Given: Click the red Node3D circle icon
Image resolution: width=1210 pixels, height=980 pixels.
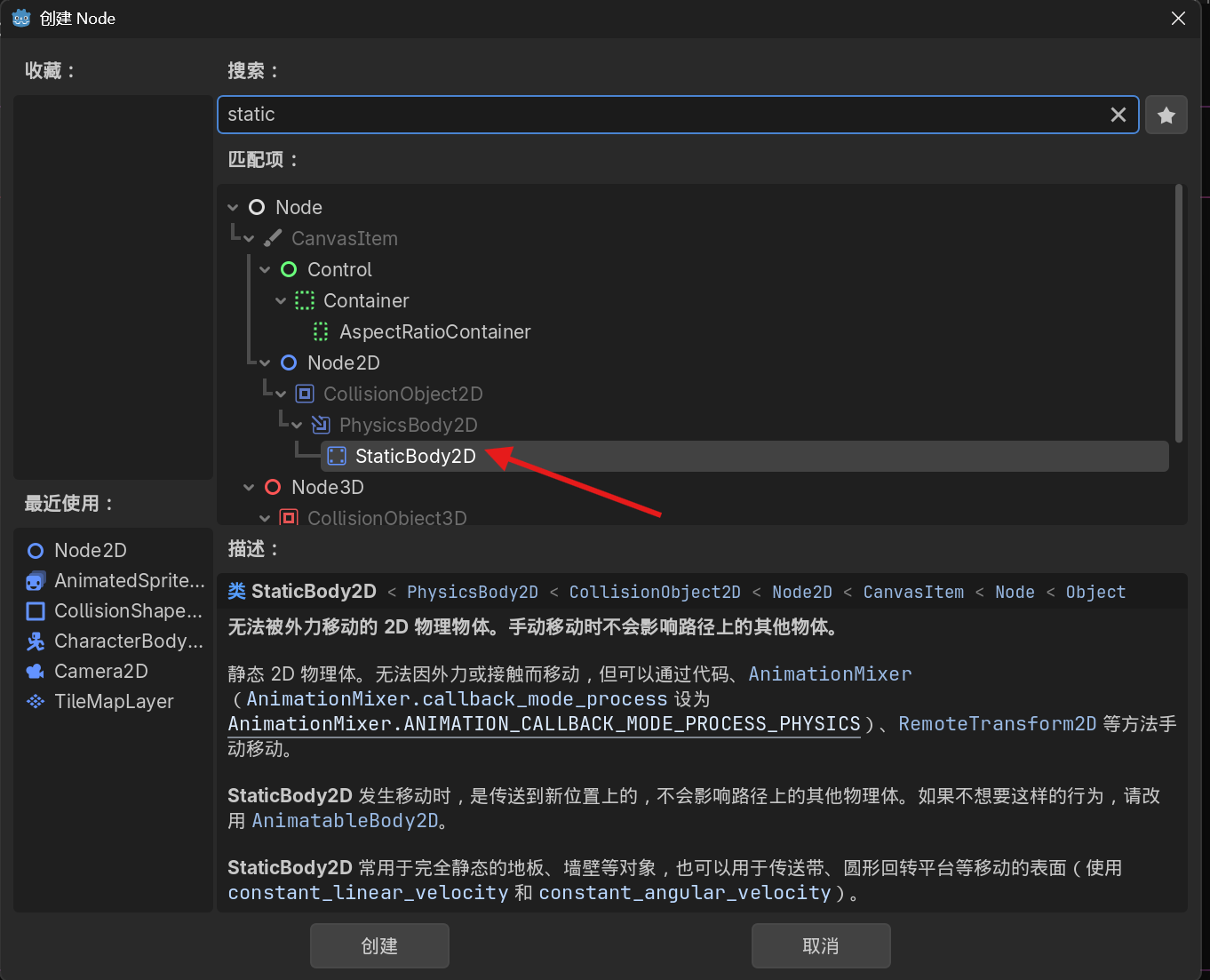Looking at the screenshot, I should 273,487.
